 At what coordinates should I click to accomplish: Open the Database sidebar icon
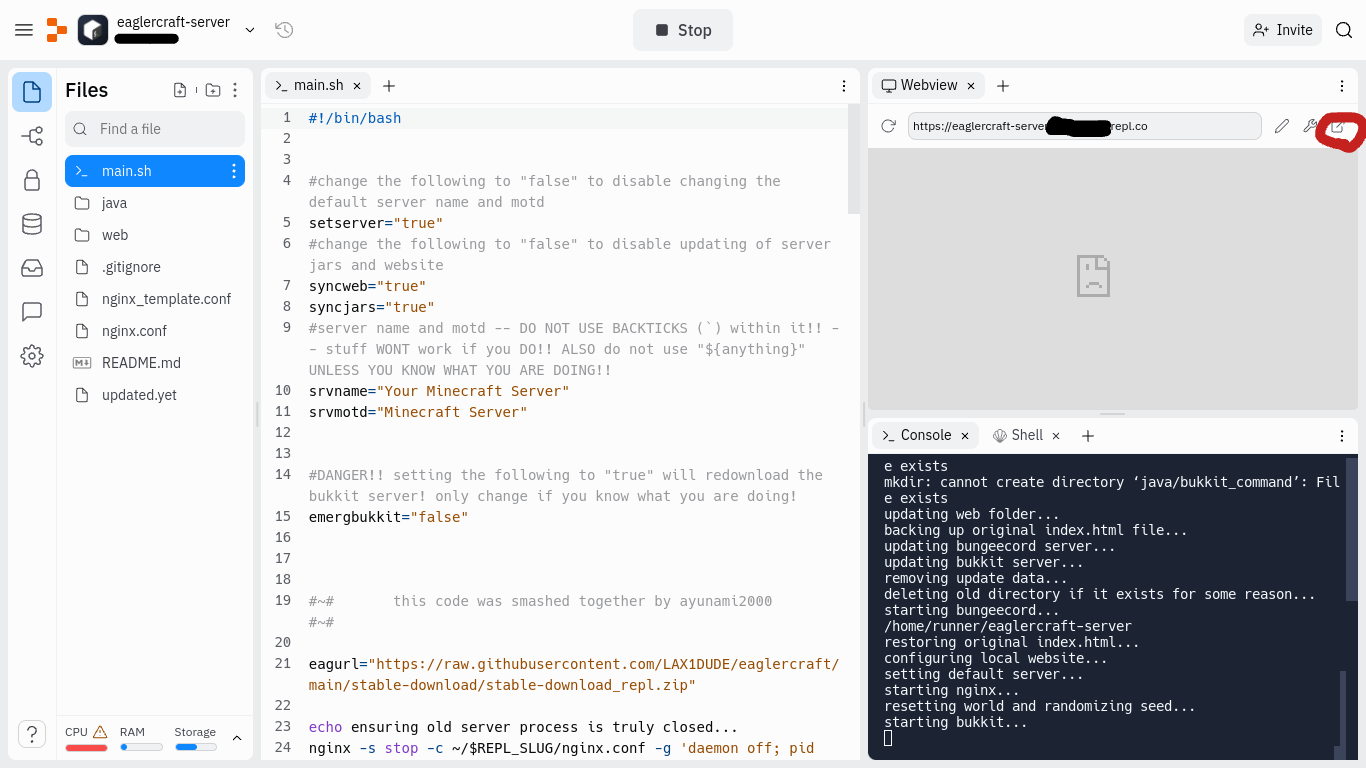click(x=32, y=224)
